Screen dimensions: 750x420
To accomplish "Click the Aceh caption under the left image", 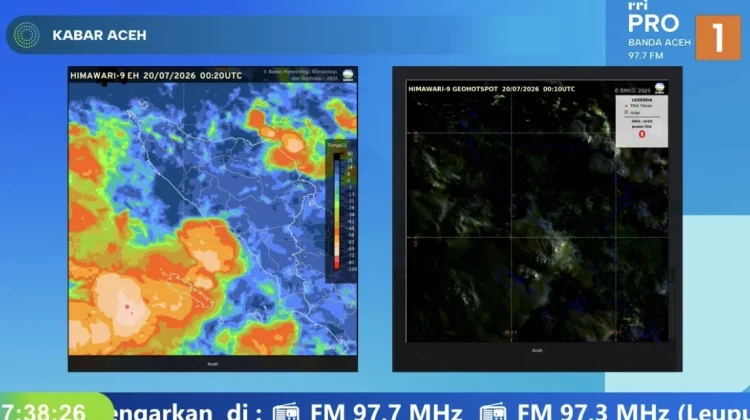I will click(213, 364).
